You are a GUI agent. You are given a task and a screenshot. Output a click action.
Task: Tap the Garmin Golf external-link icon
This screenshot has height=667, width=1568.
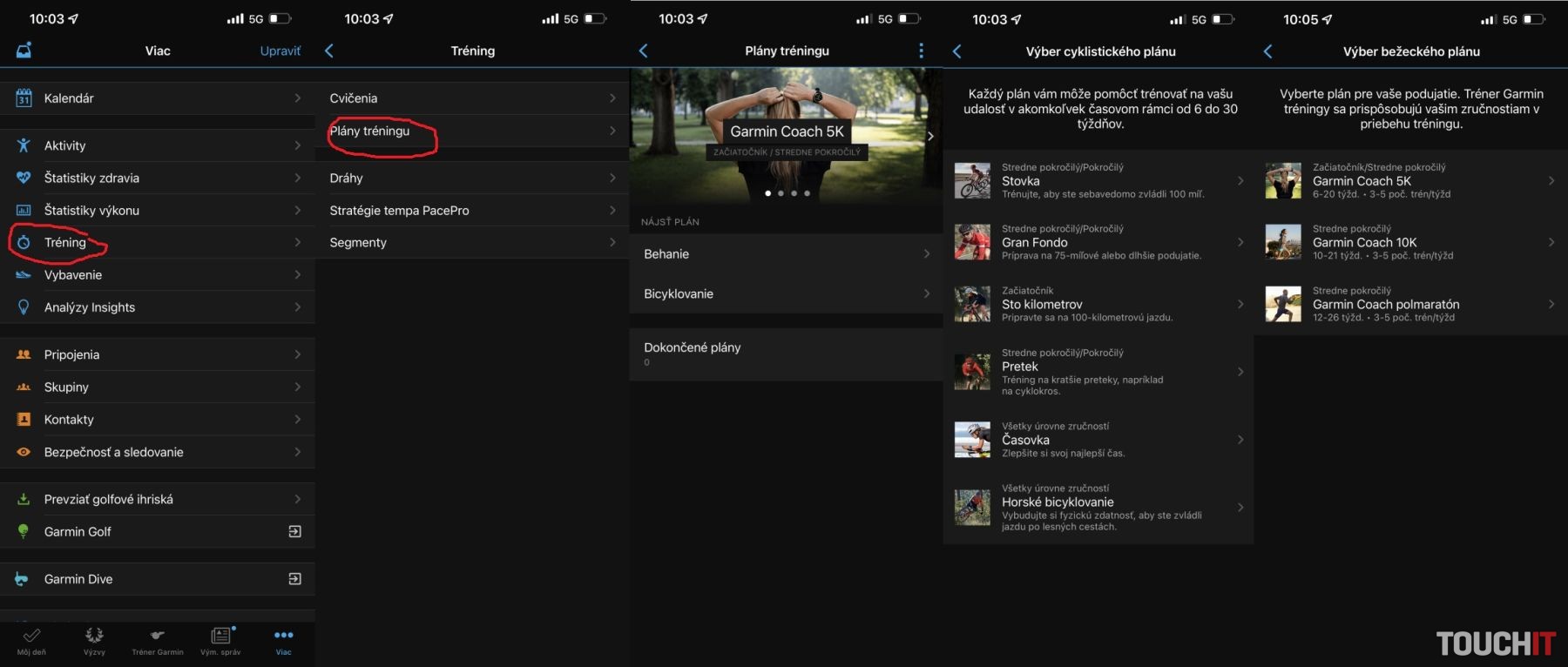point(294,532)
